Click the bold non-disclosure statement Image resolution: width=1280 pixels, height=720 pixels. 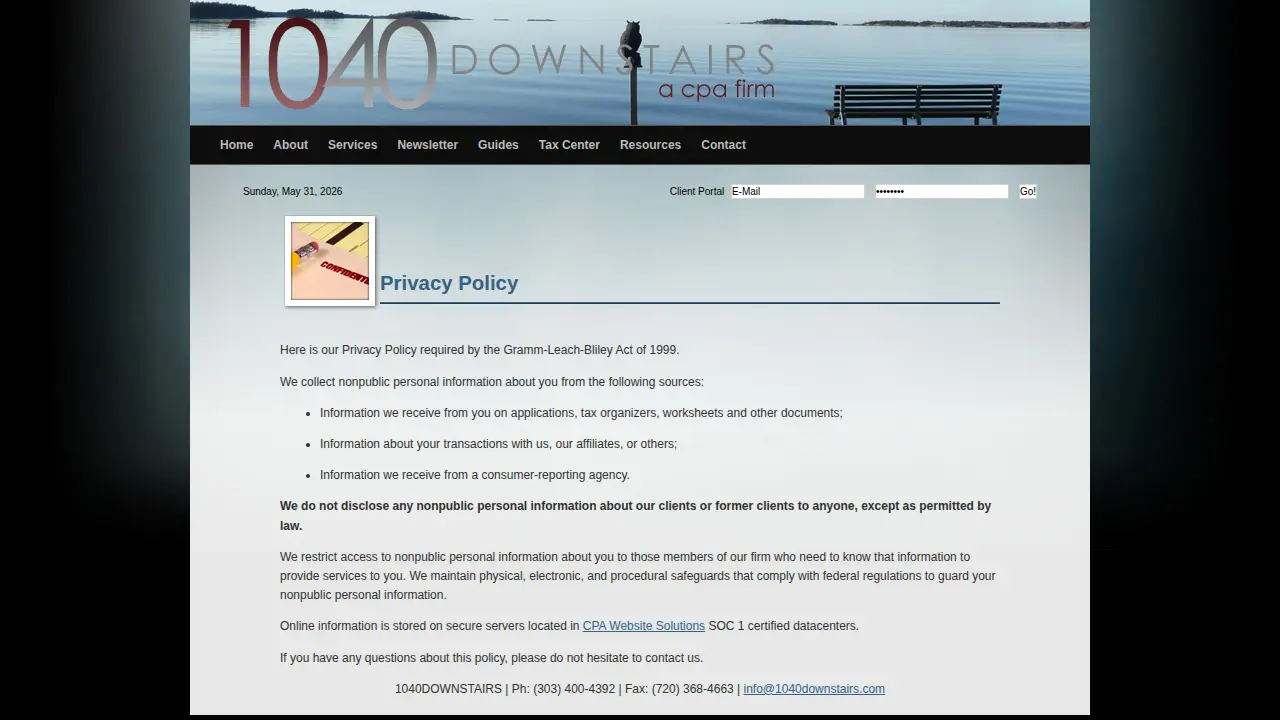point(636,516)
